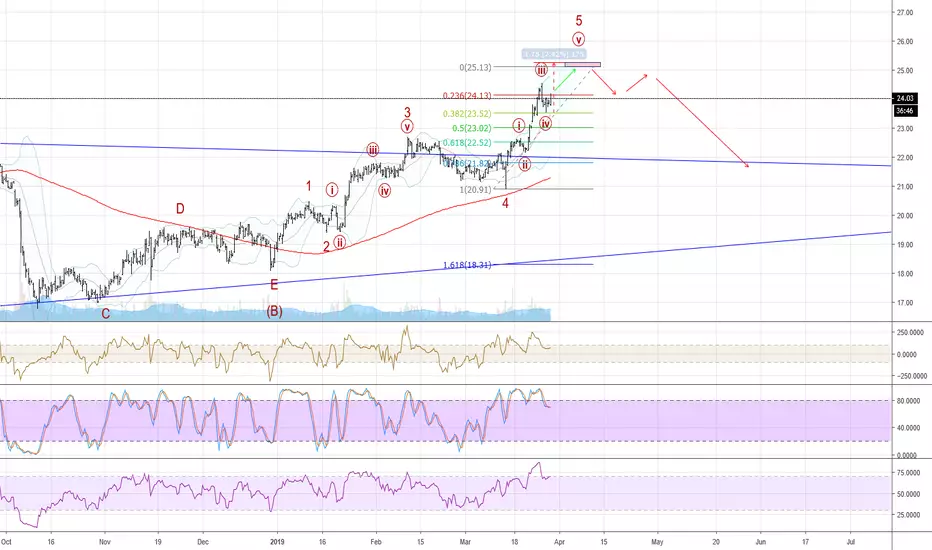Click the 19.00 price axis label
932x550 pixels.
905,245
